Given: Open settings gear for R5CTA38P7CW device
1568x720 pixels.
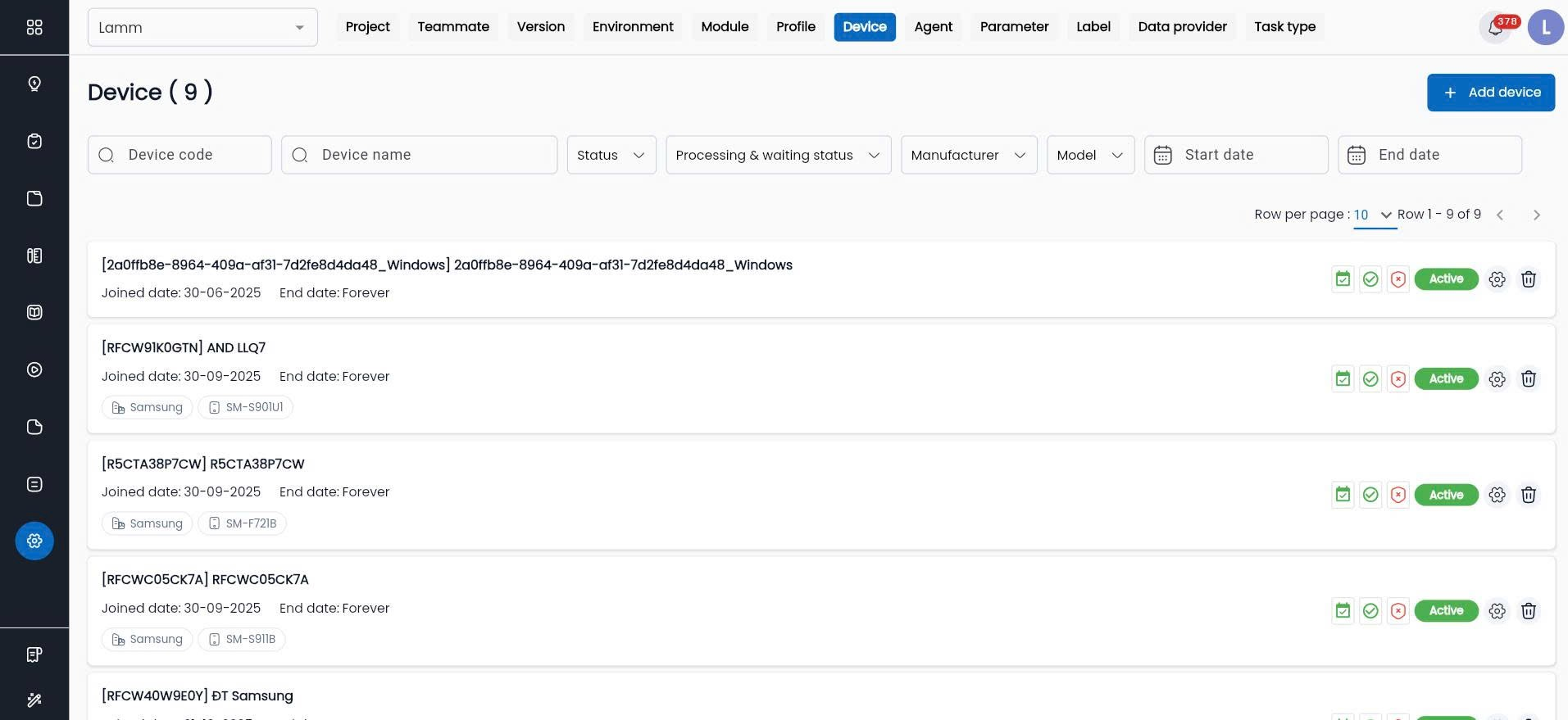Looking at the screenshot, I should coord(1497,495).
